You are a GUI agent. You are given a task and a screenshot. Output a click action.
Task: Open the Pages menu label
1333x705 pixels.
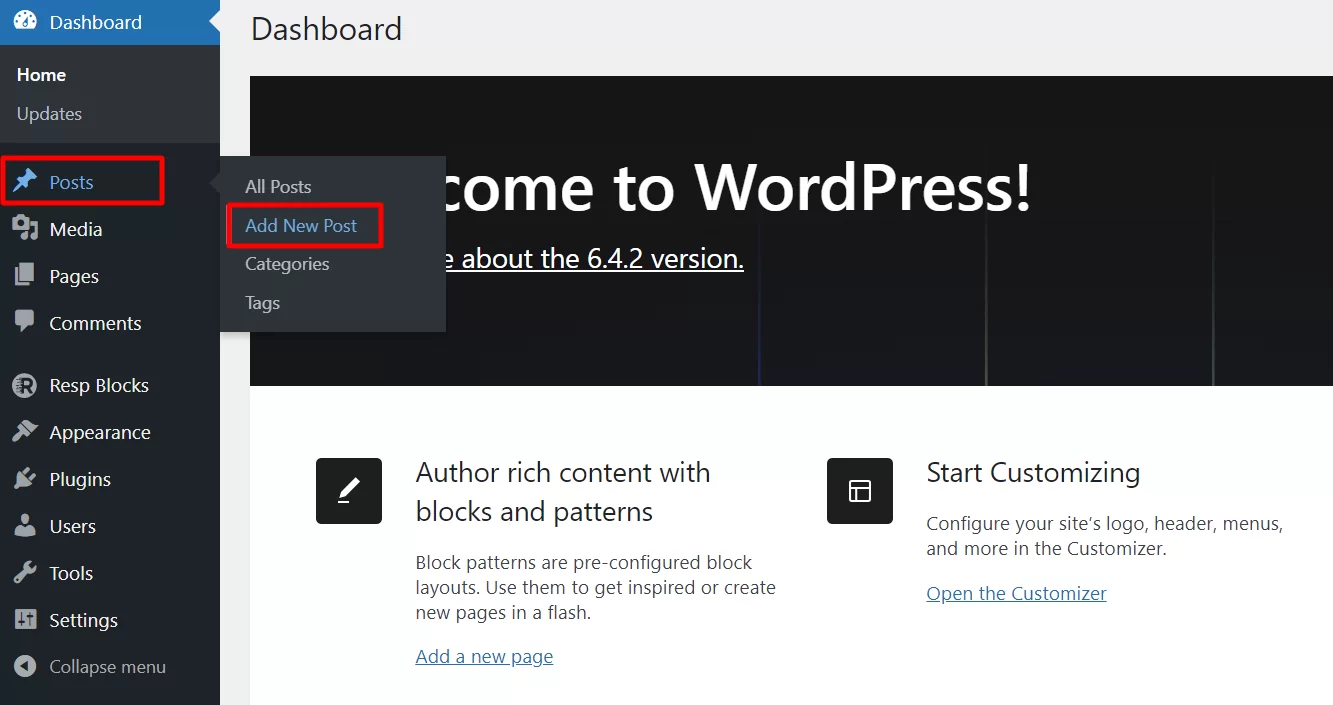pos(74,276)
